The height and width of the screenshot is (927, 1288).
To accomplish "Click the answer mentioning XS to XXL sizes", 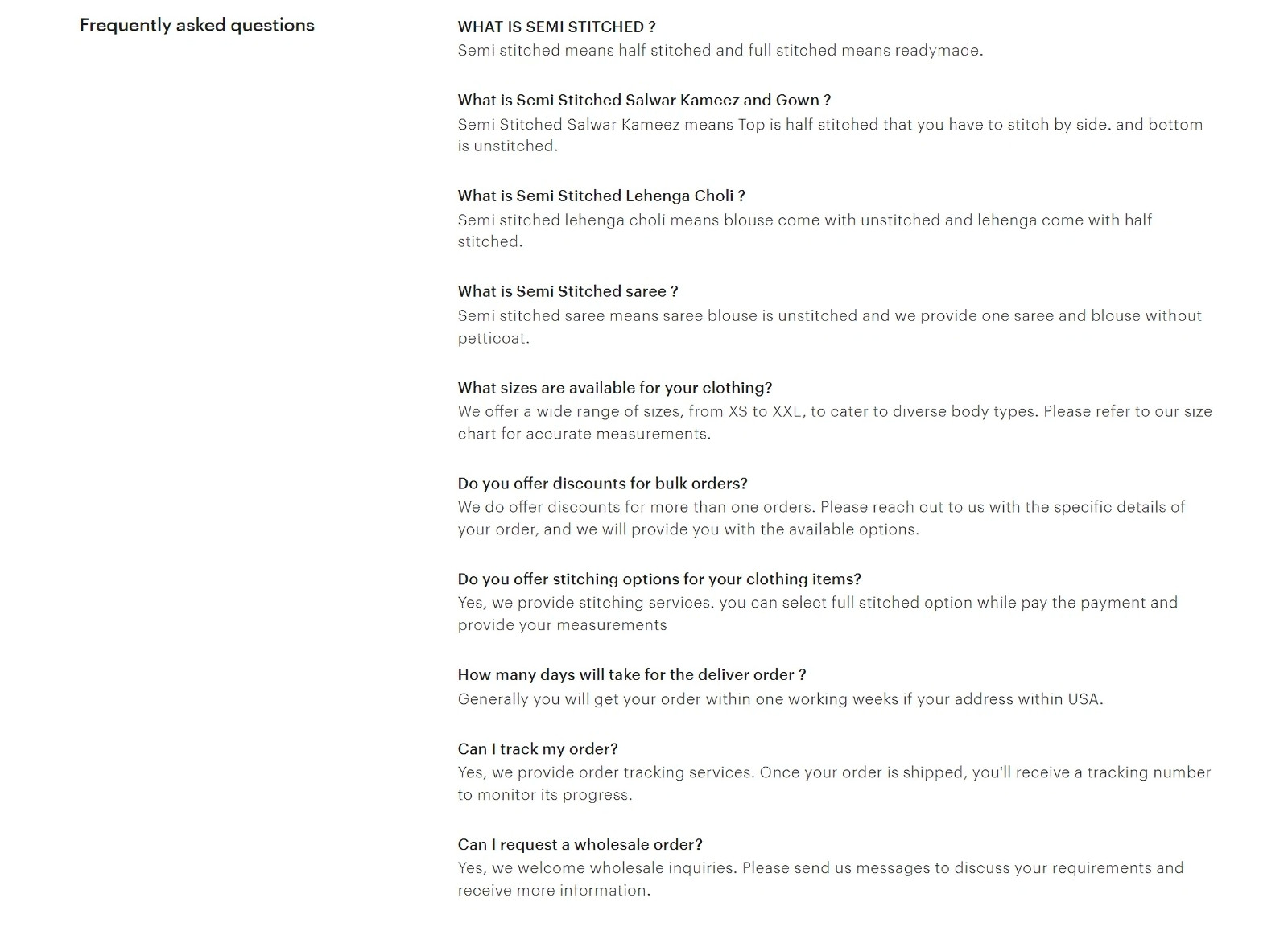I will tap(834, 422).
